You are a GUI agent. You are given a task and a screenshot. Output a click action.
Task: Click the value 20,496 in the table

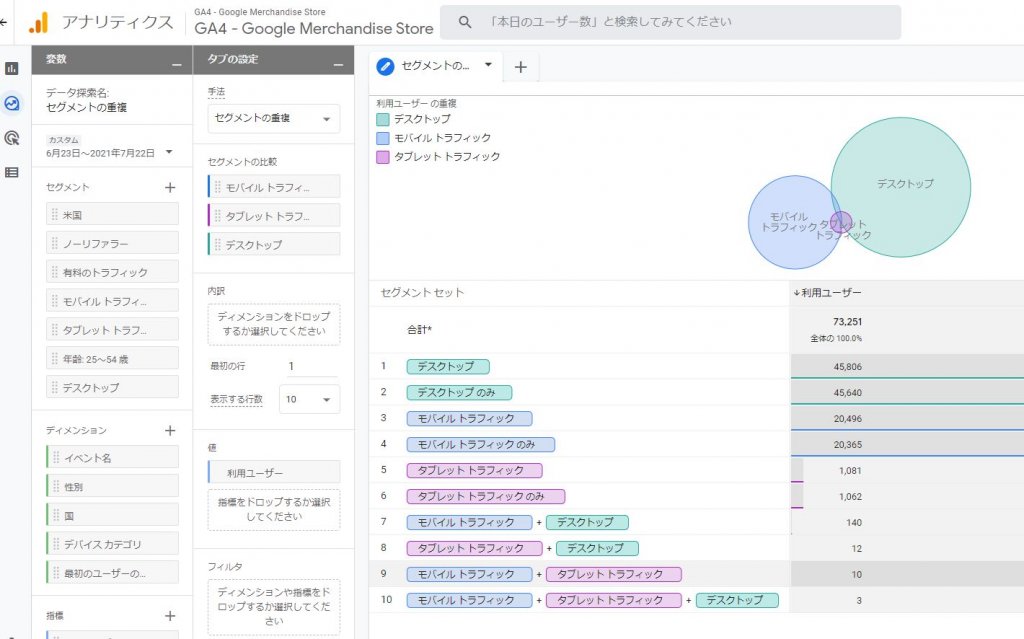click(847, 419)
